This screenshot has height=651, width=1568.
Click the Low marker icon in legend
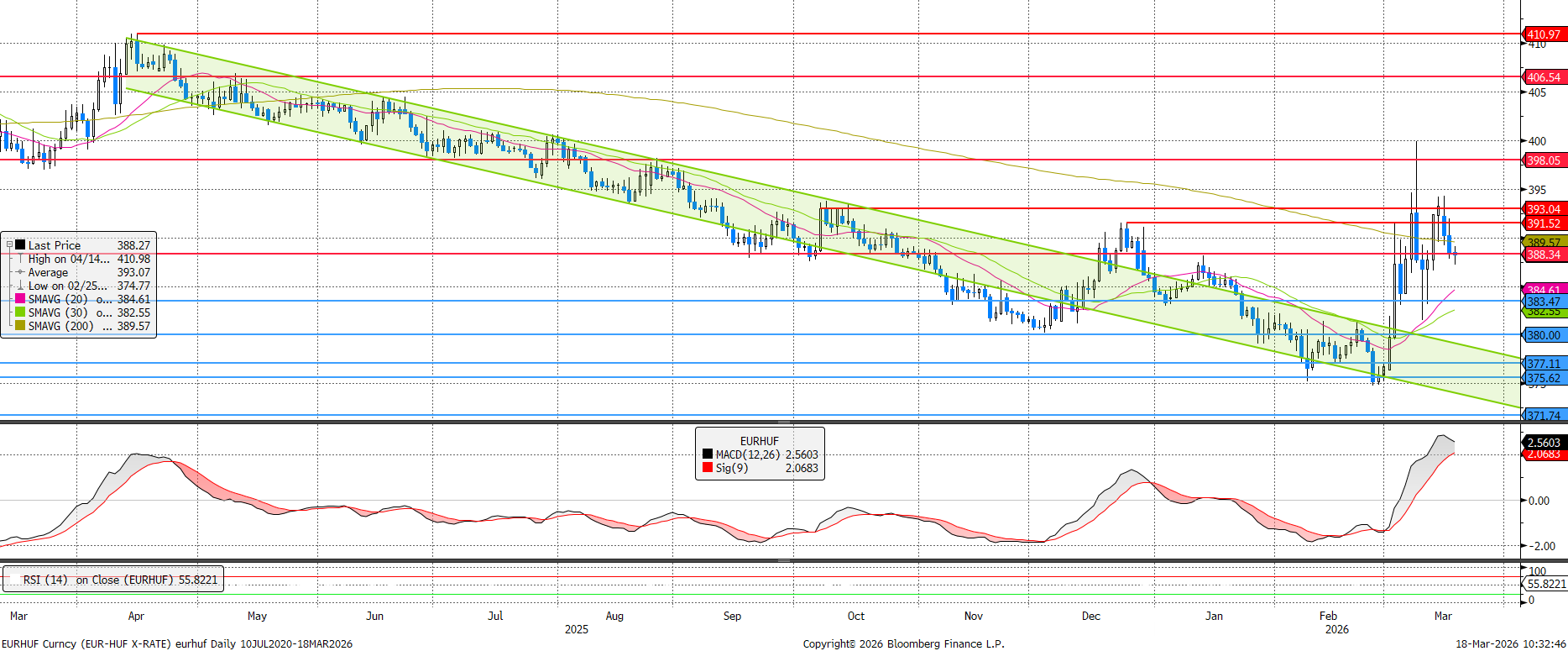coord(20,286)
